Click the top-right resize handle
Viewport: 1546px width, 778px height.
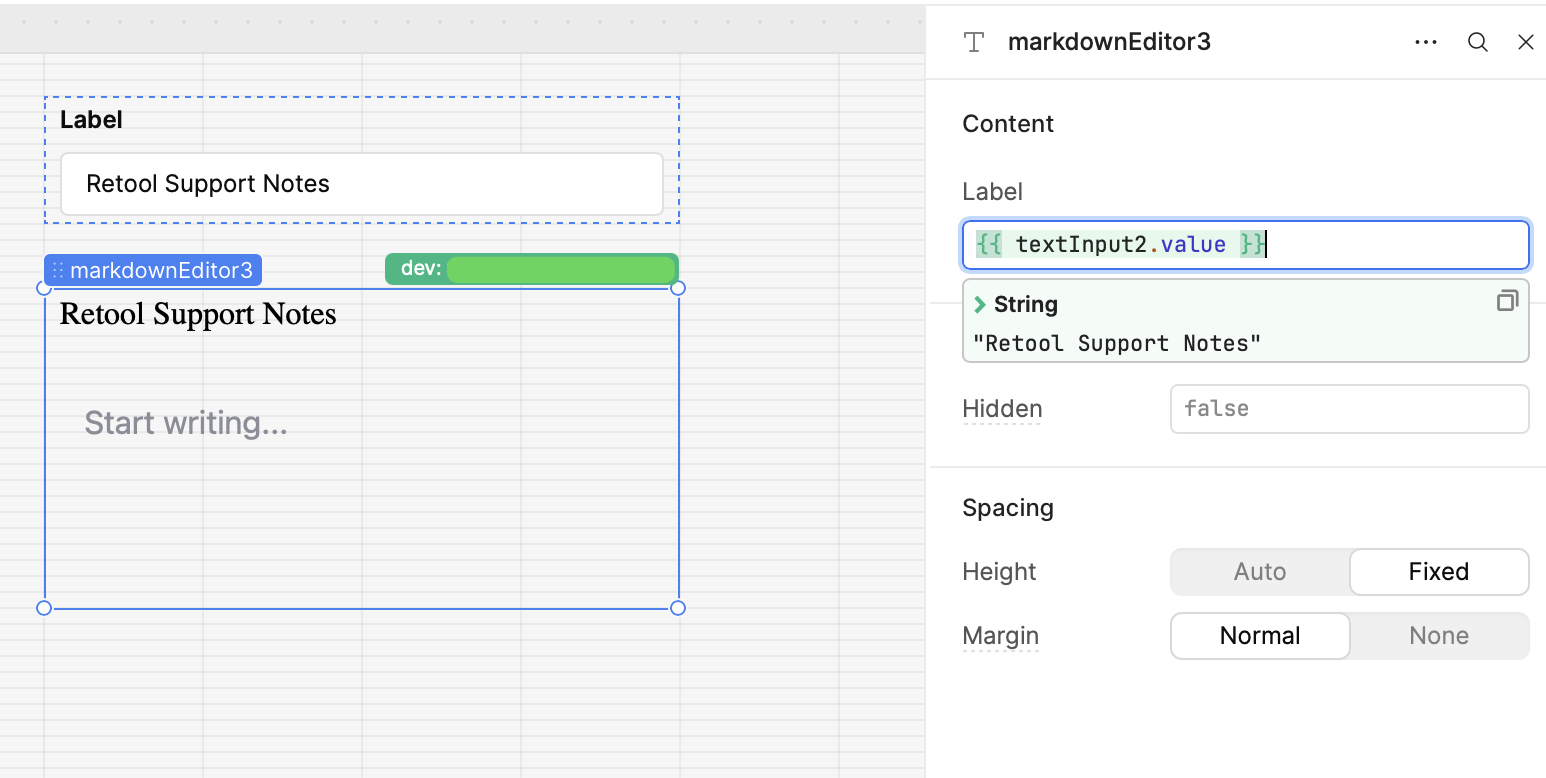pyautogui.click(x=678, y=288)
